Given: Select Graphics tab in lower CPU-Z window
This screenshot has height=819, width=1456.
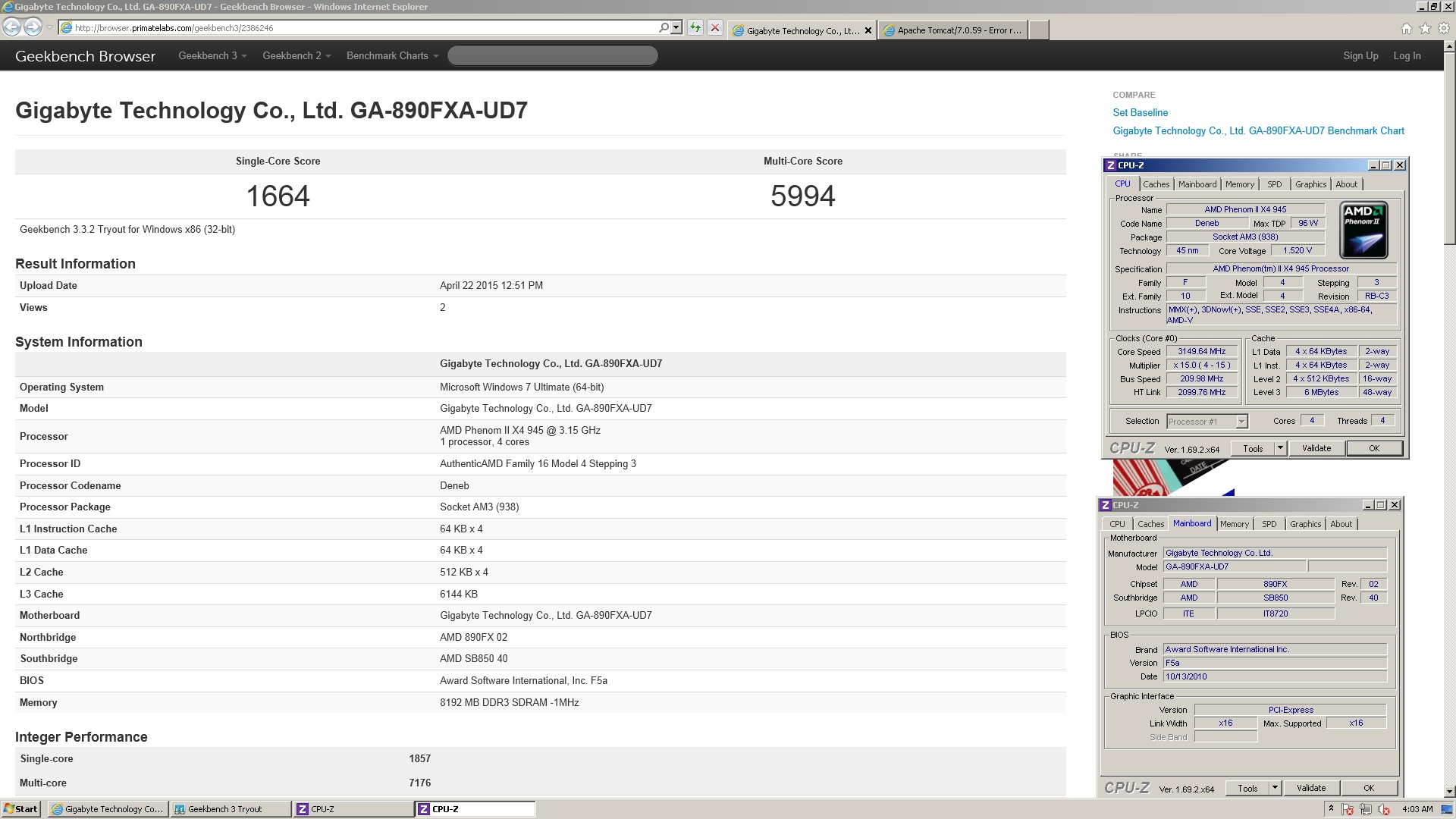Looking at the screenshot, I should tap(1305, 524).
